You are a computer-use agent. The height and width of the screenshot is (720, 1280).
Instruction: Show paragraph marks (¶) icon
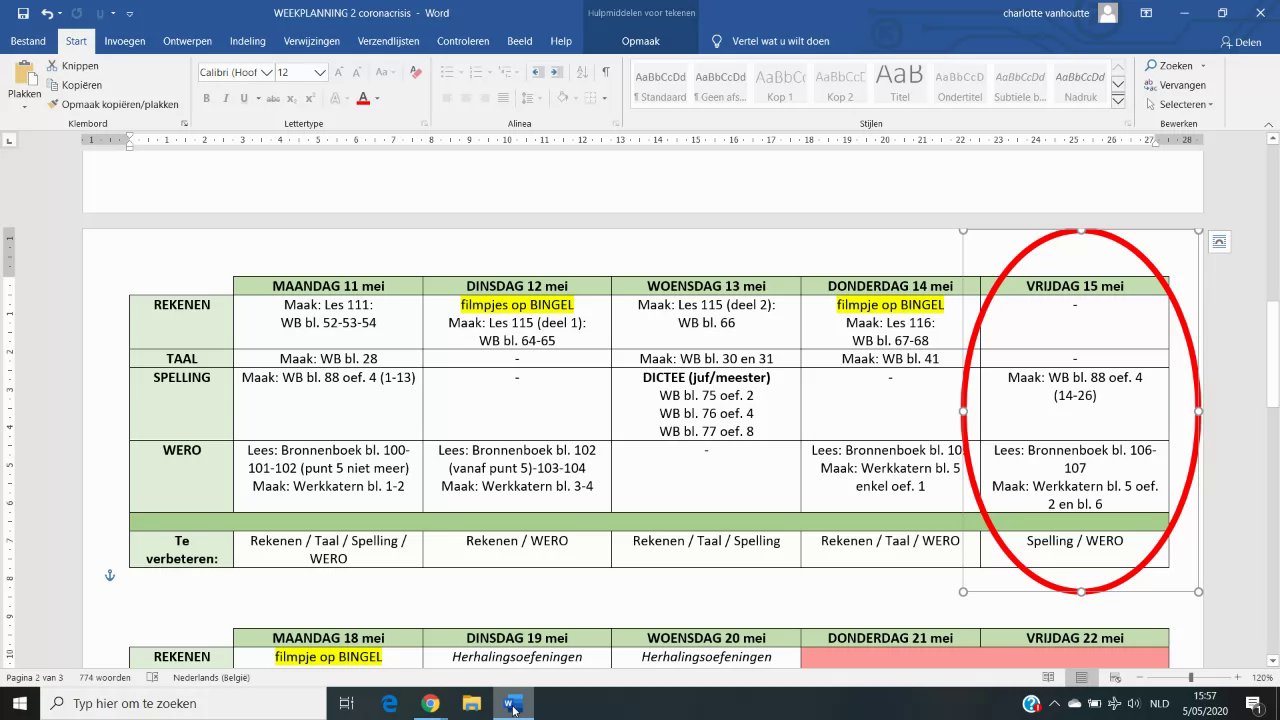click(606, 72)
